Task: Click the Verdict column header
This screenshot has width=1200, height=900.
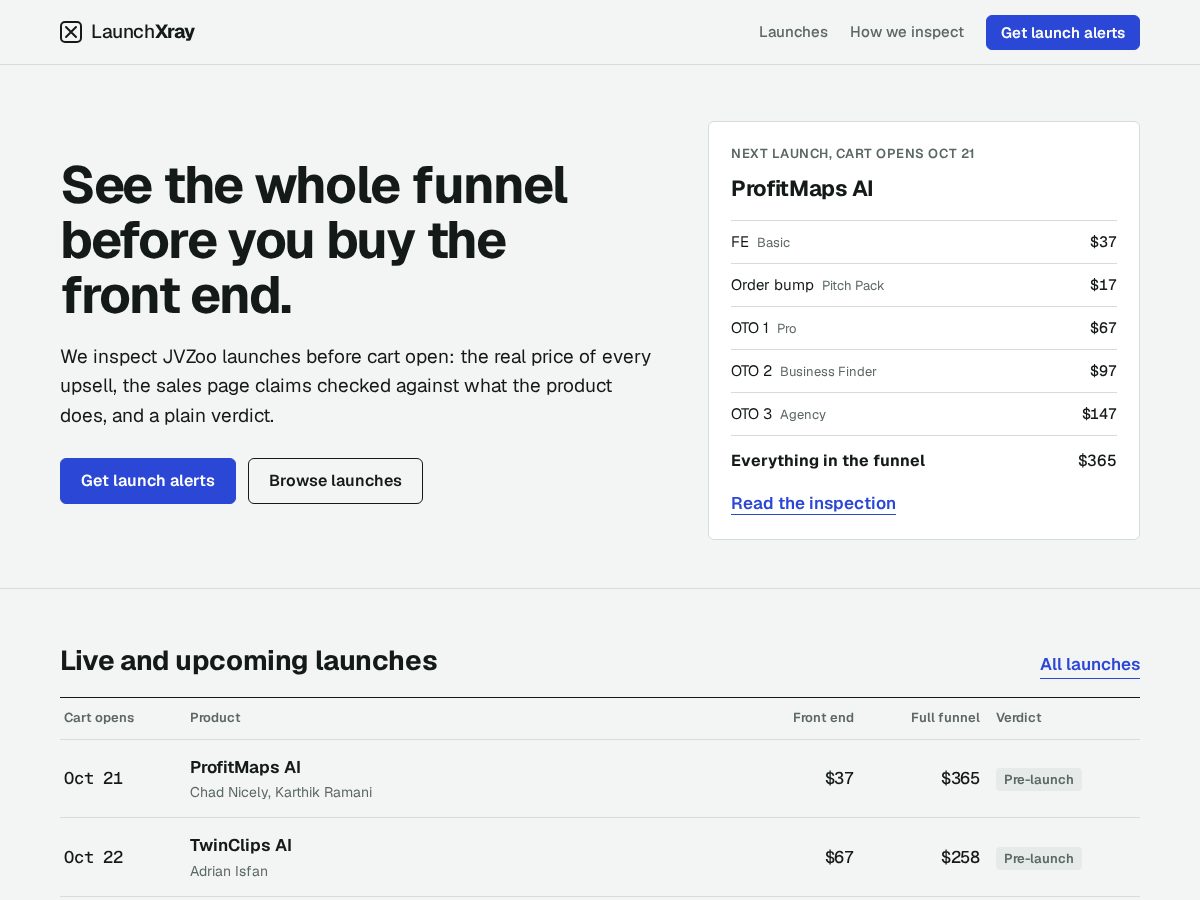Action: click(1018, 718)
